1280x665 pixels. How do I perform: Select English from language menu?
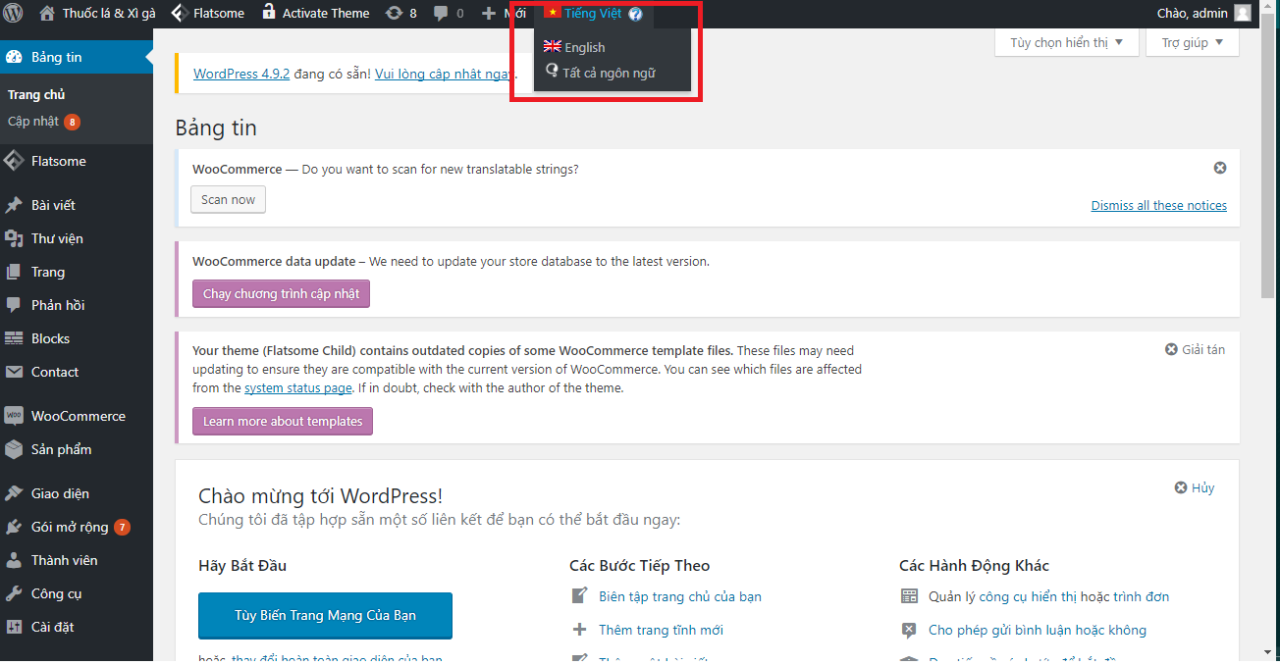click(584, 47)
